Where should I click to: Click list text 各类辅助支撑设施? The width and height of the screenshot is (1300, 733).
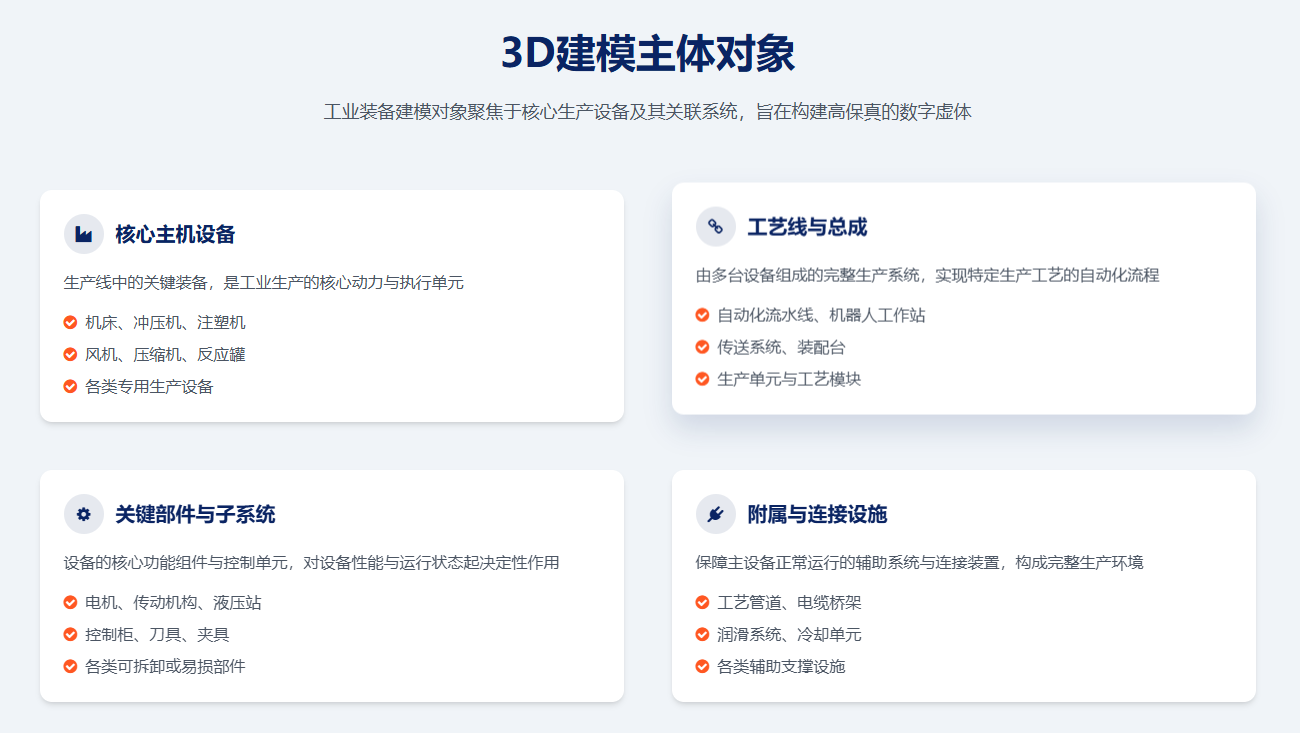coord(782,667)
